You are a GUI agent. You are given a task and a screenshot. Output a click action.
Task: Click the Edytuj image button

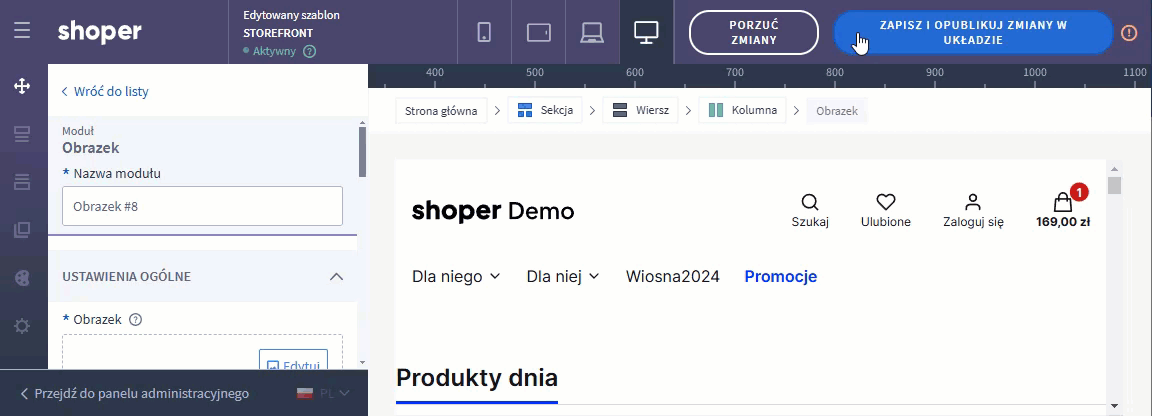click(x=293, y=359)
